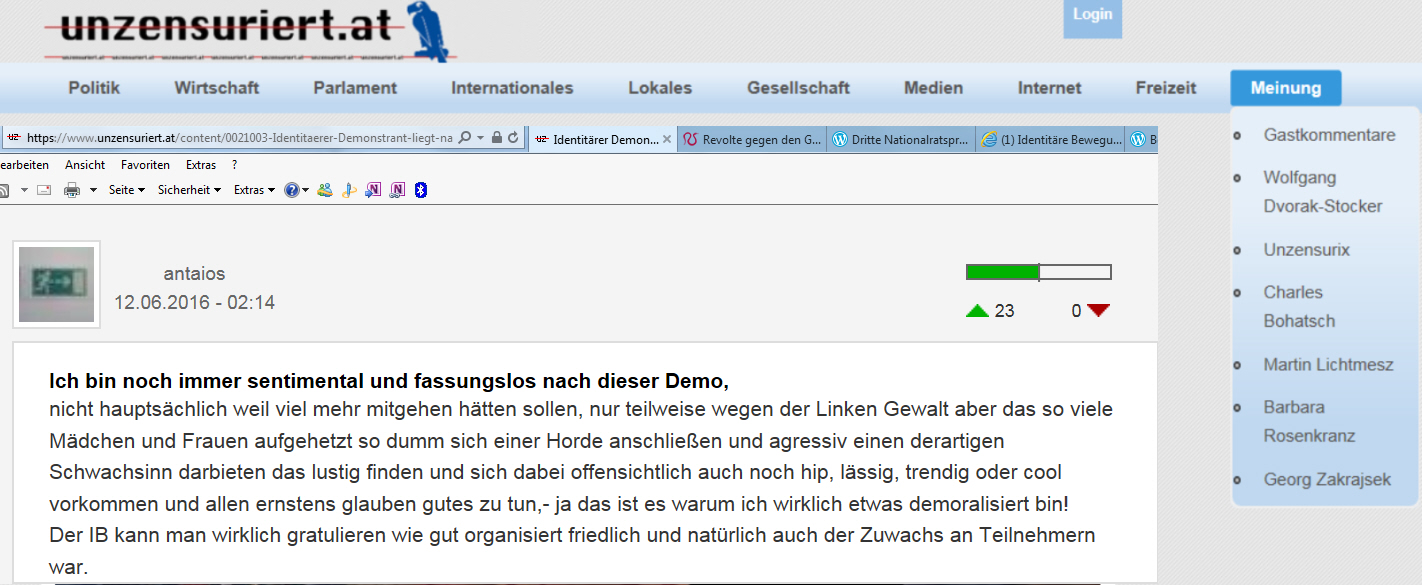Click the padlock security icon in address bar

pyautogui.click(x=497, y=138)
